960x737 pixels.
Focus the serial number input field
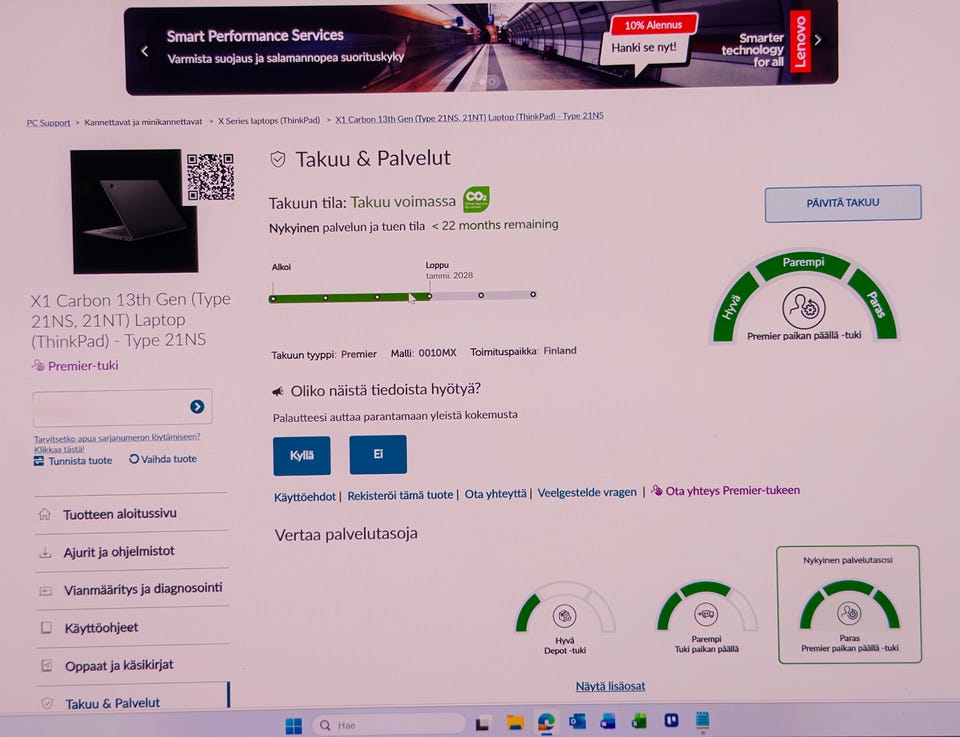(x=111, y=407)
